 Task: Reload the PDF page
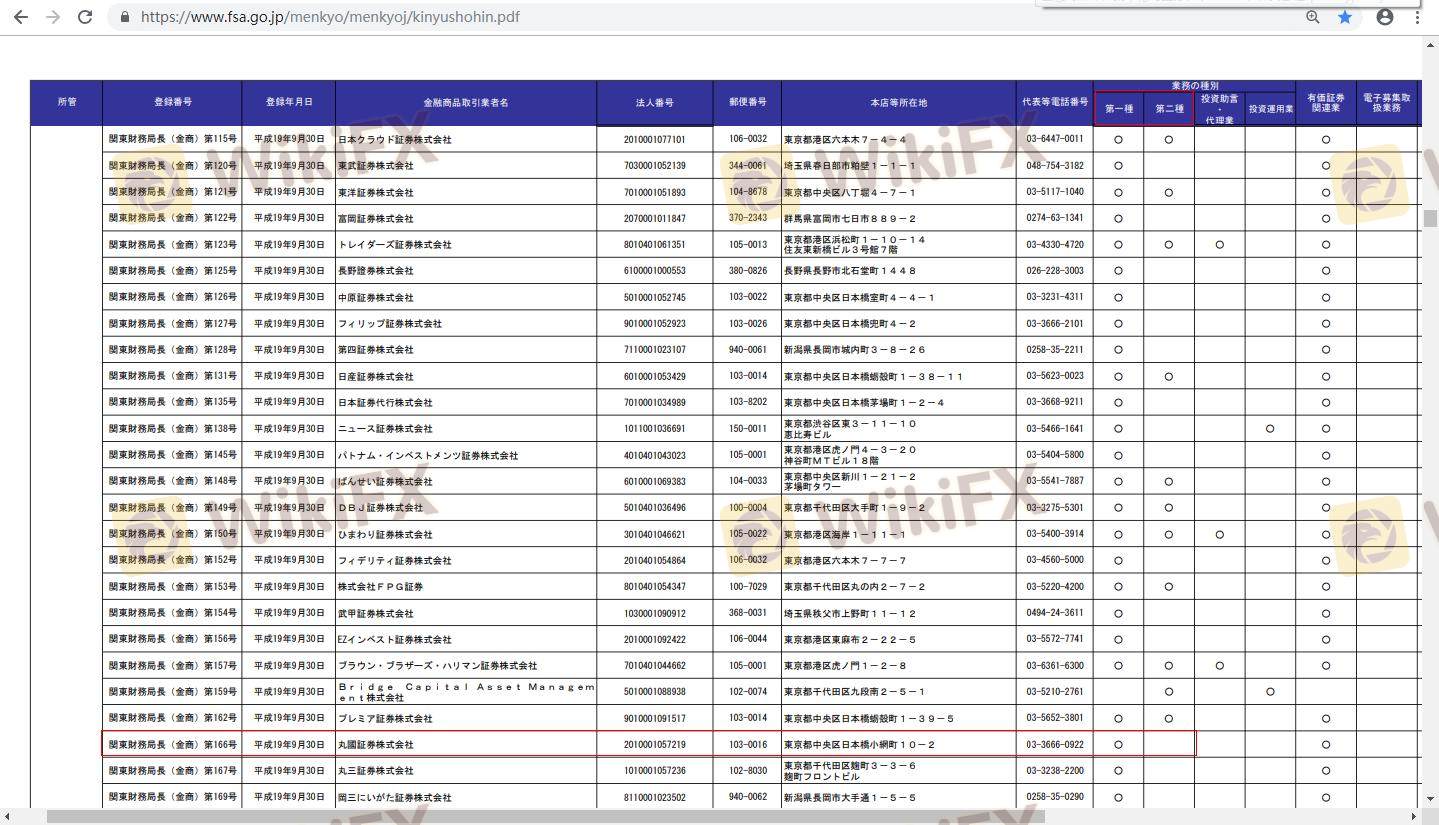85,17
